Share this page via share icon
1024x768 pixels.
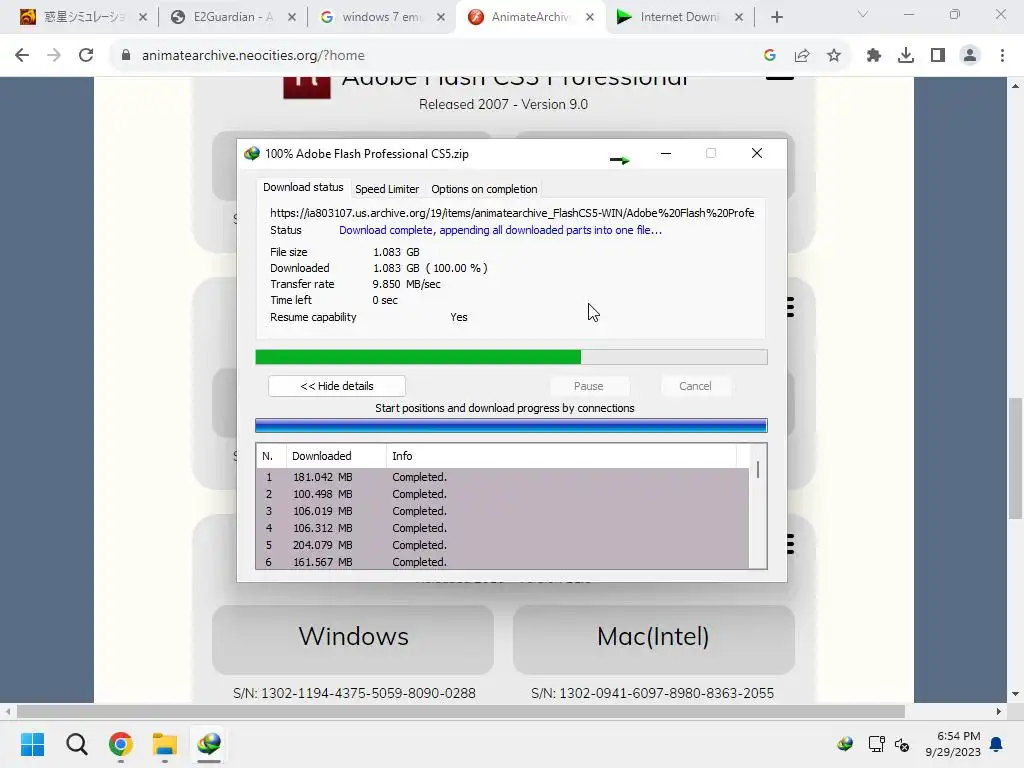tap(802, 56)
